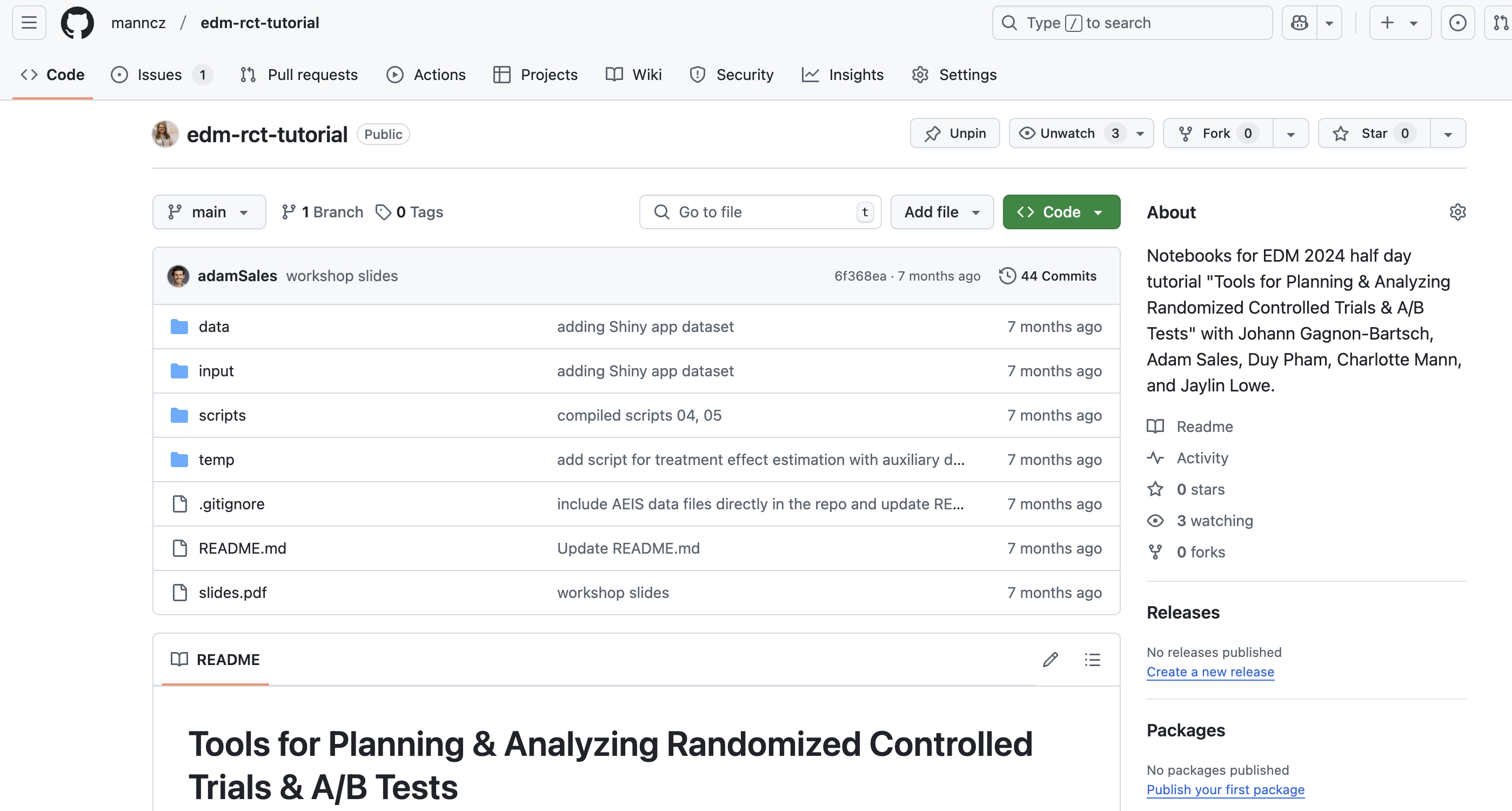The width and height of the screenshot is (1512, 811).
Task: Open About settings gear icon
Action: 1457,212
